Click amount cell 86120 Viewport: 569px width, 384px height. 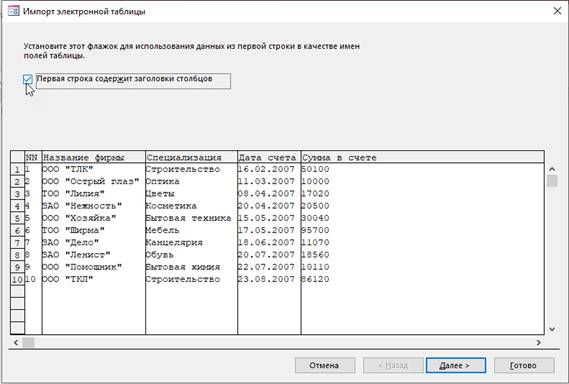pos(422,279)
